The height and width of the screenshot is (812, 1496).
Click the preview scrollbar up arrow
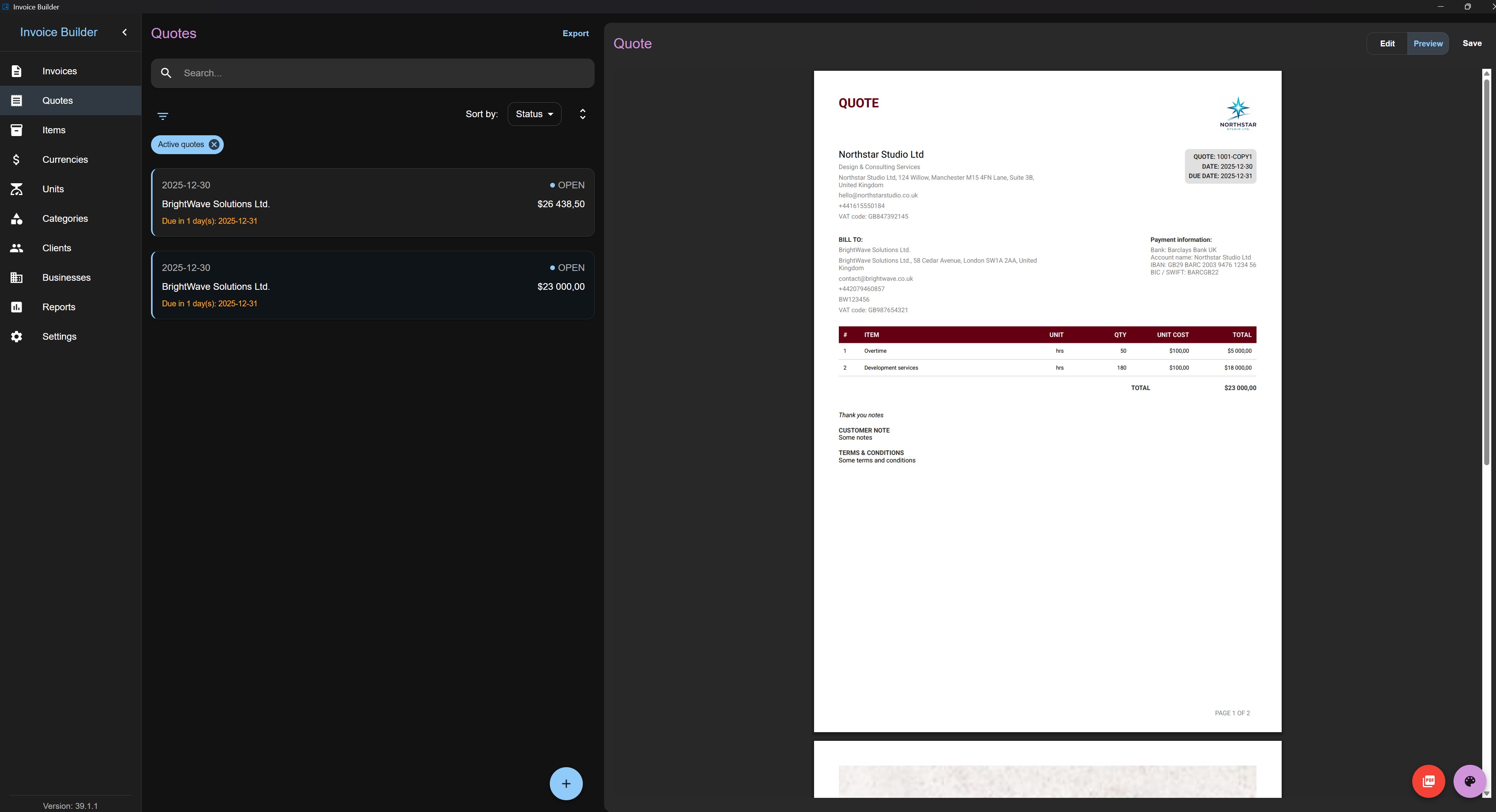click(1487, 73)
